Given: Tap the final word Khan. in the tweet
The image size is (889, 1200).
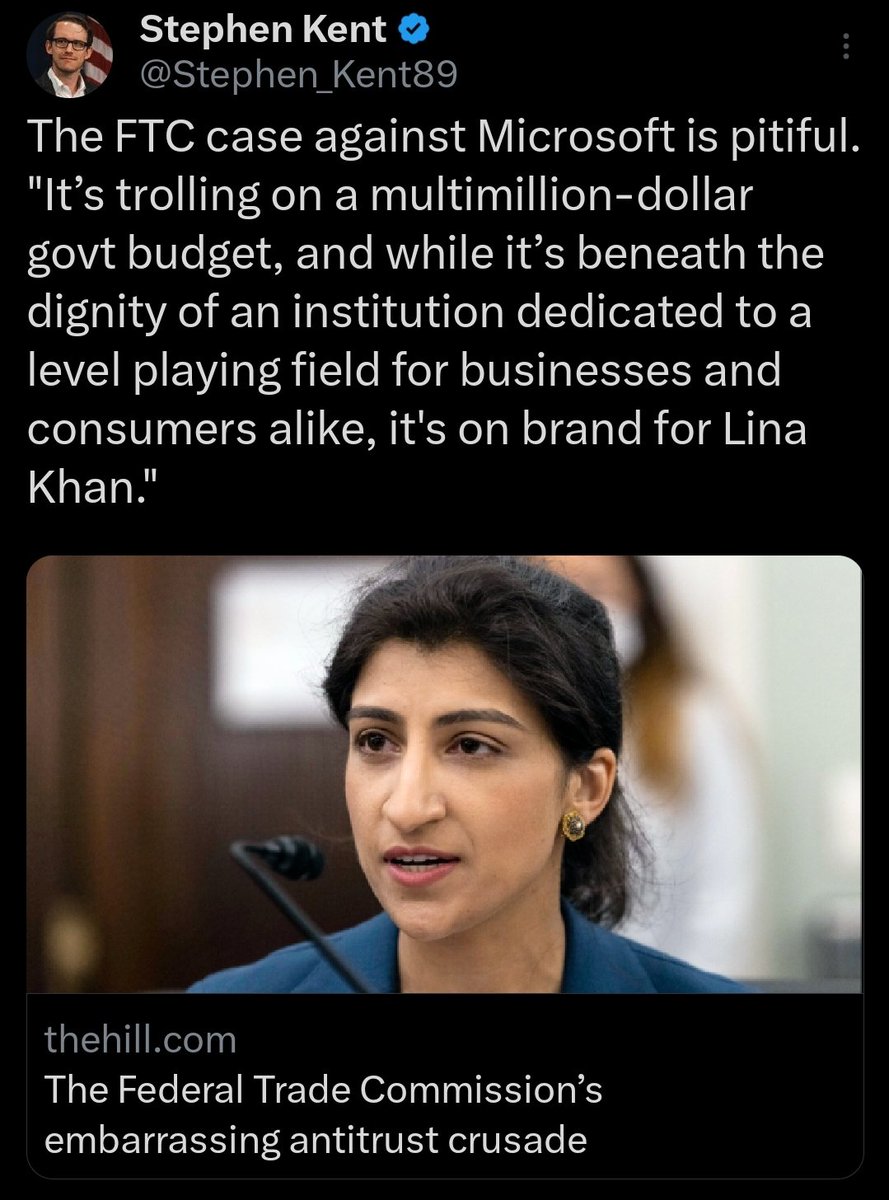Looking at the screenshot, I should click(92, 486).
